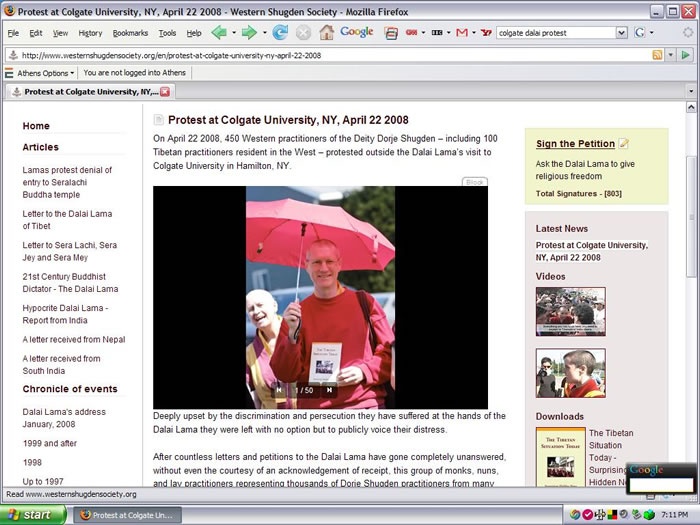The image size is (700, 525).
Task: Go back with the green Back arrow
Action: click(x=219, y=33)
